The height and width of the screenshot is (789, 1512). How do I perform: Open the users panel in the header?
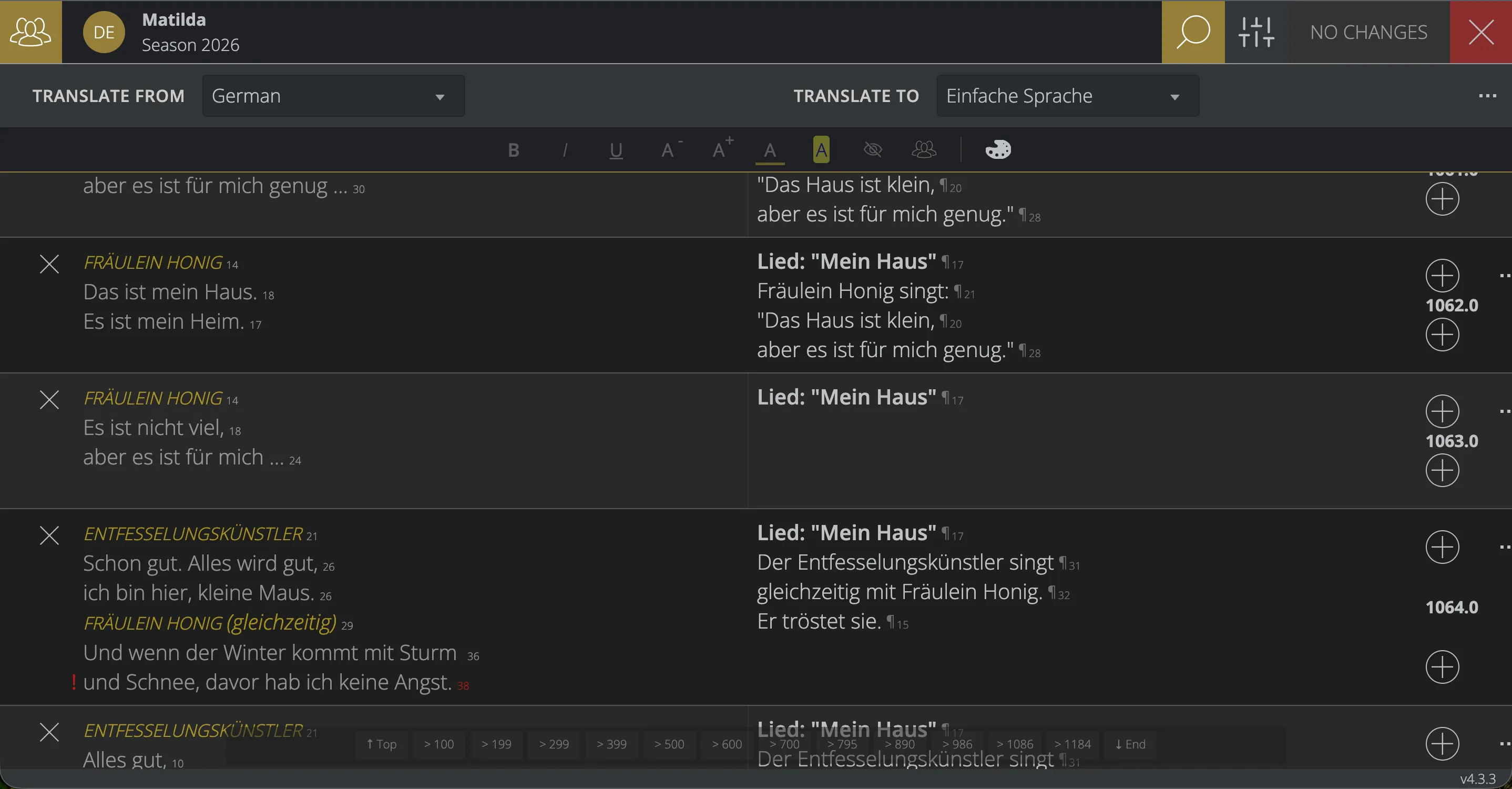point(30,32)
